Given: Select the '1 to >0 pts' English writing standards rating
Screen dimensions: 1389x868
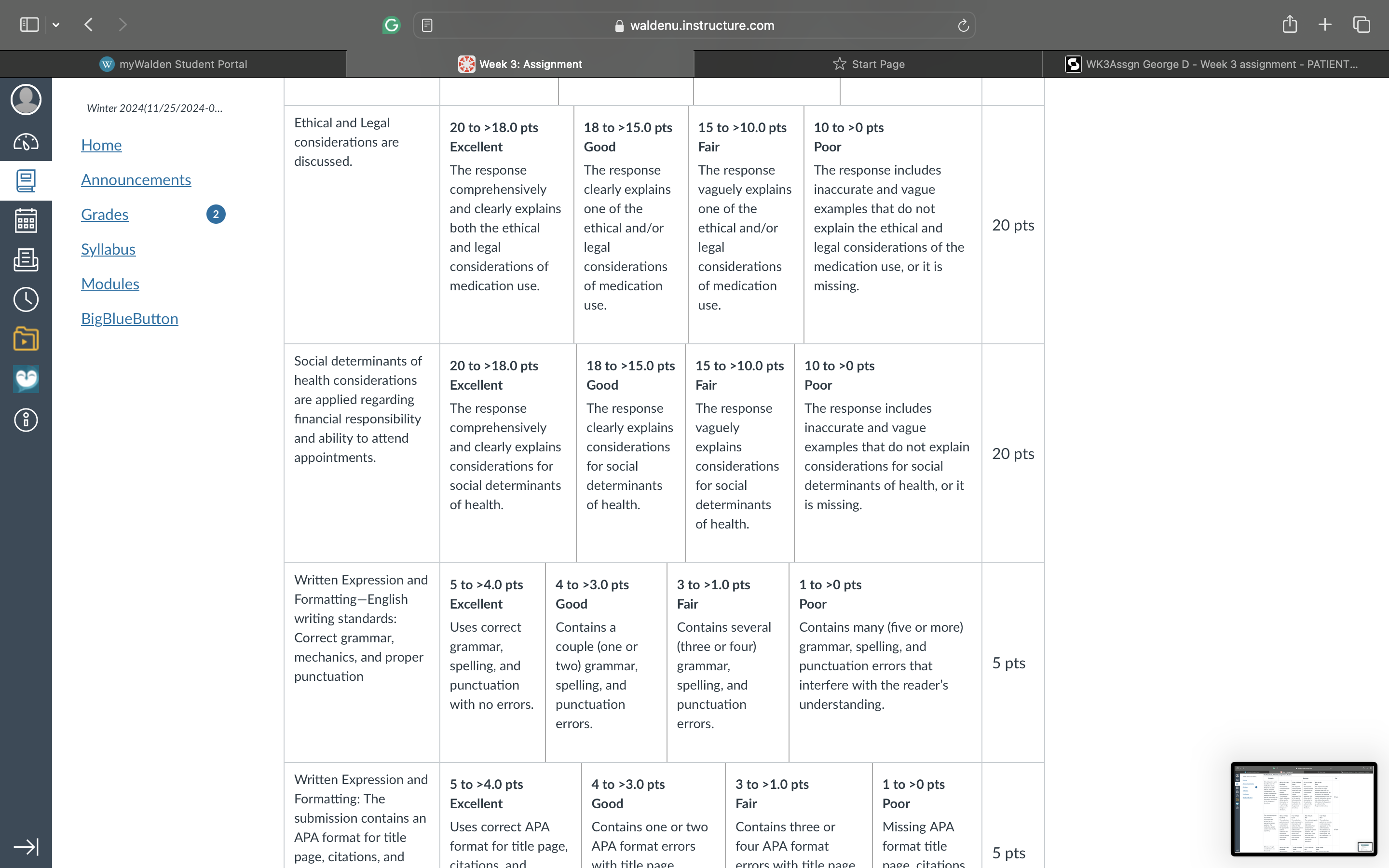Looking at the screenshot, I should click(x=885, y=663).
